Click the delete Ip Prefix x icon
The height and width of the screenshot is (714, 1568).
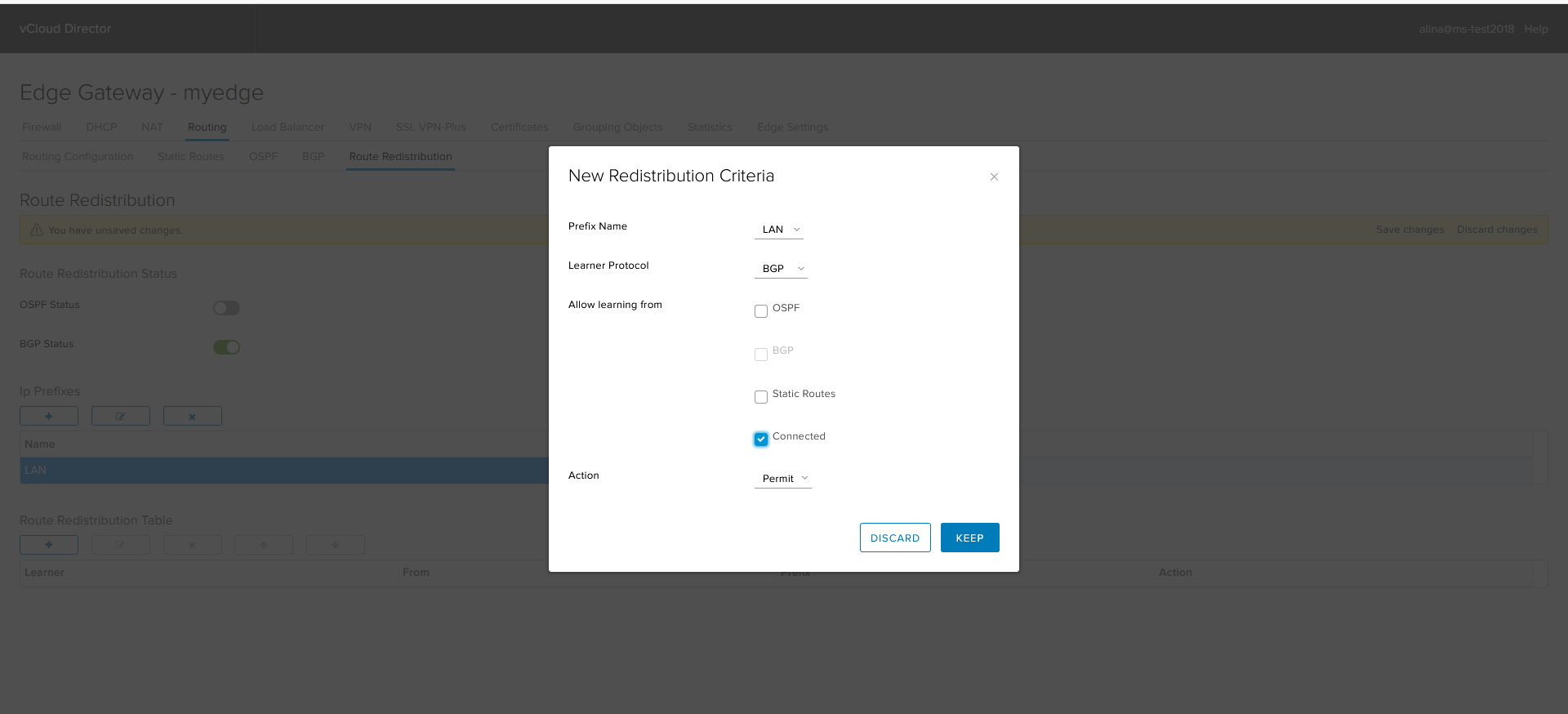tap(192, 416)
